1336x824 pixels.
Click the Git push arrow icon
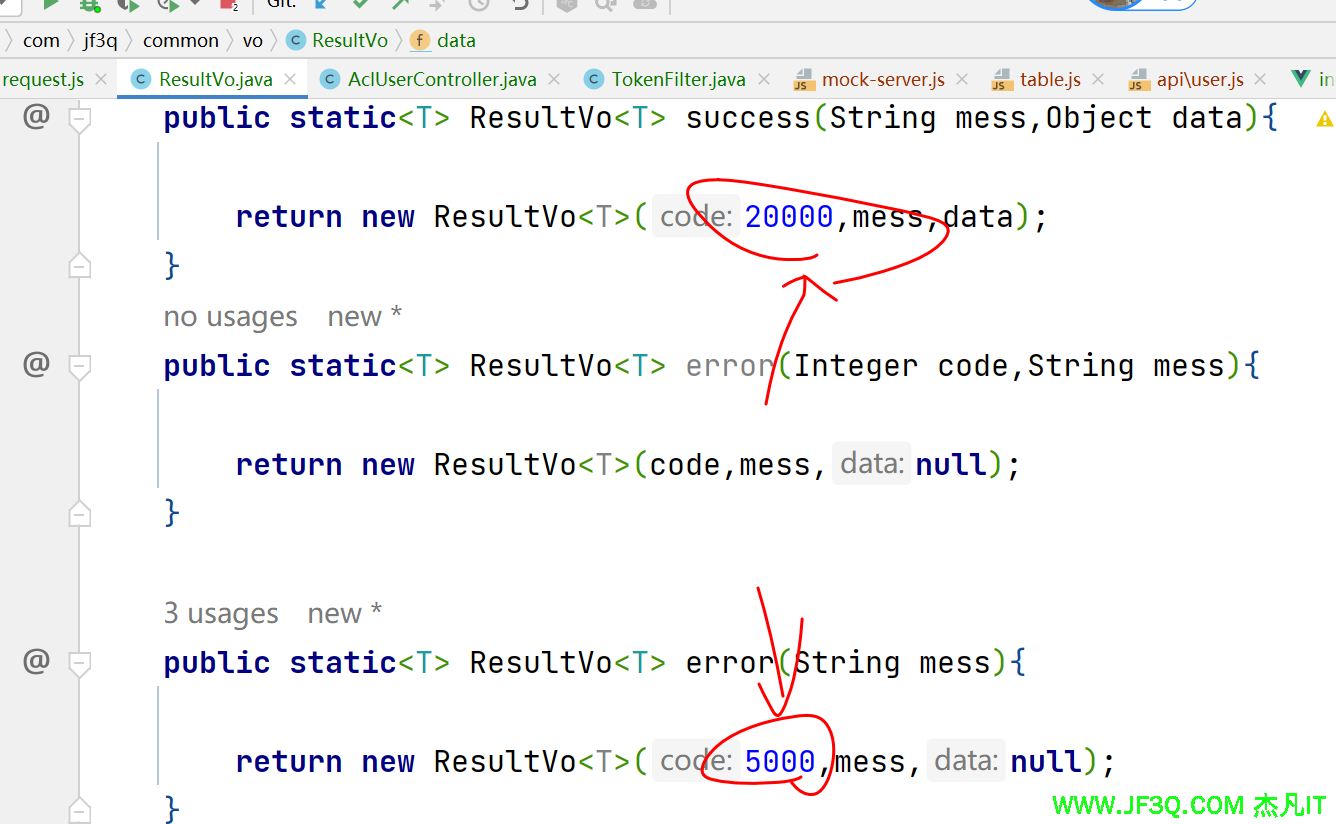(400, 4)
